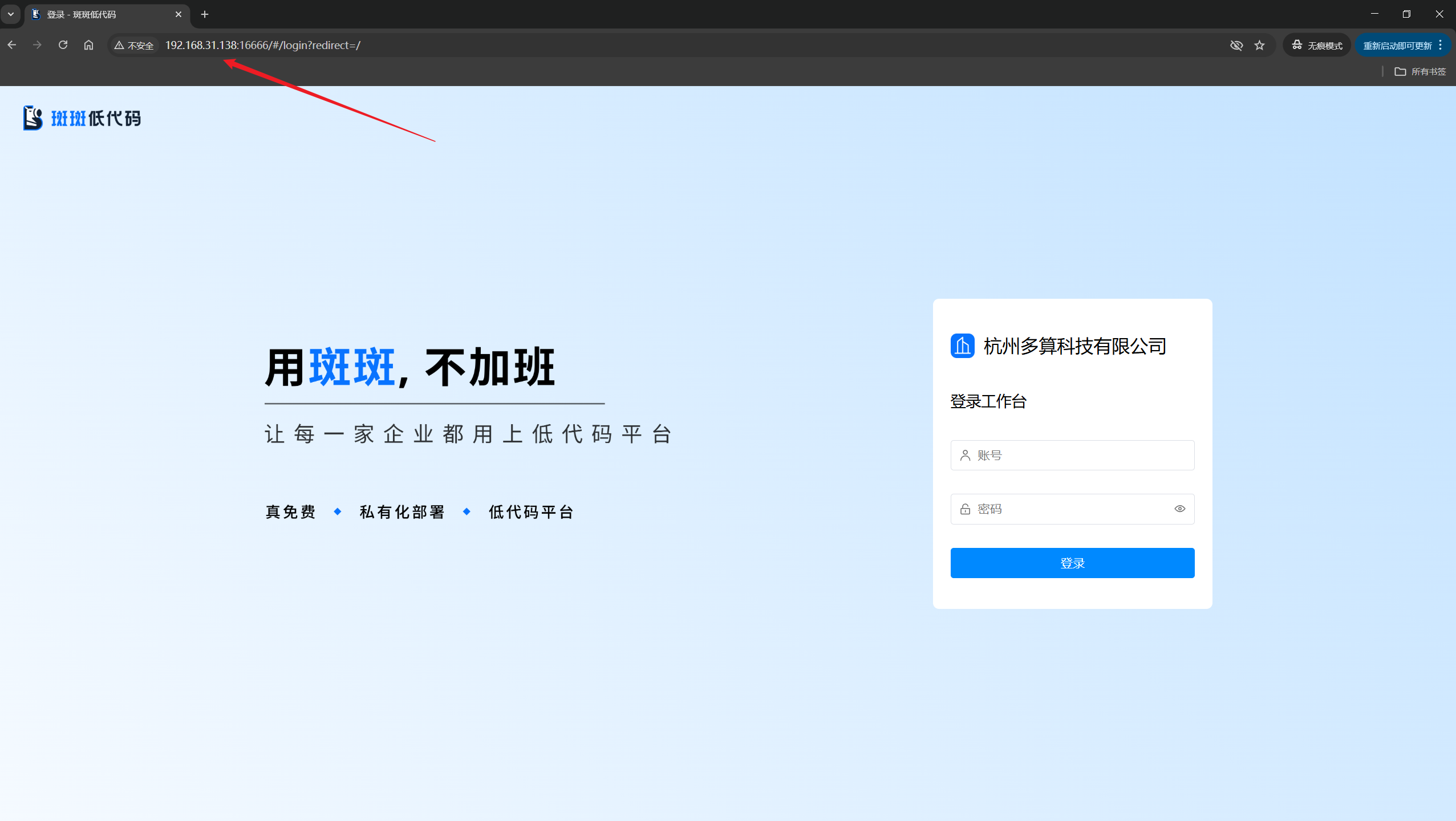1456x821 pixels.
Task: Click the 重新启动即可更新 update button
Action: [x=1397, y=45]
